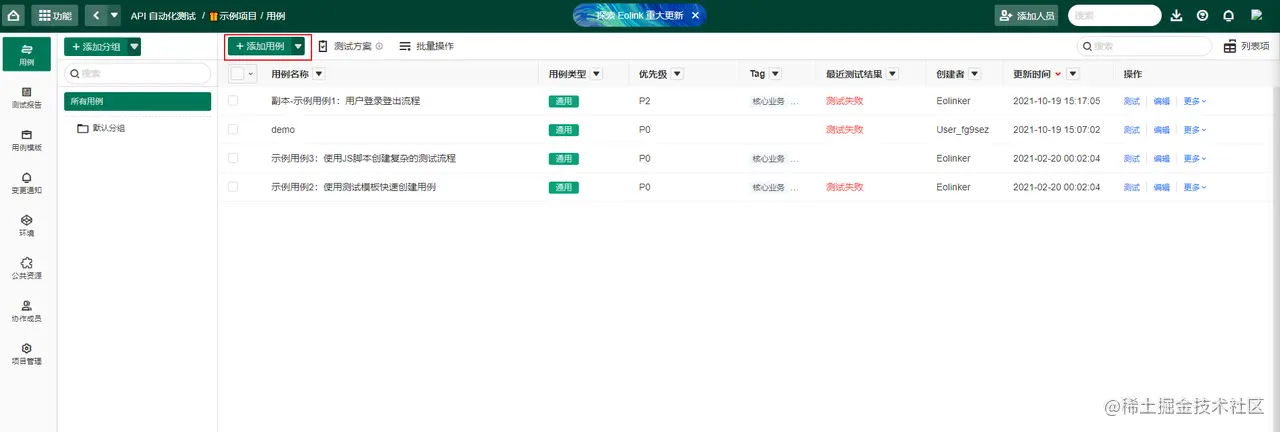The width and height of the screenshot is (1280, 432).
Task: Navigate back with the left chevron
Action: click(x=95, y=16)
